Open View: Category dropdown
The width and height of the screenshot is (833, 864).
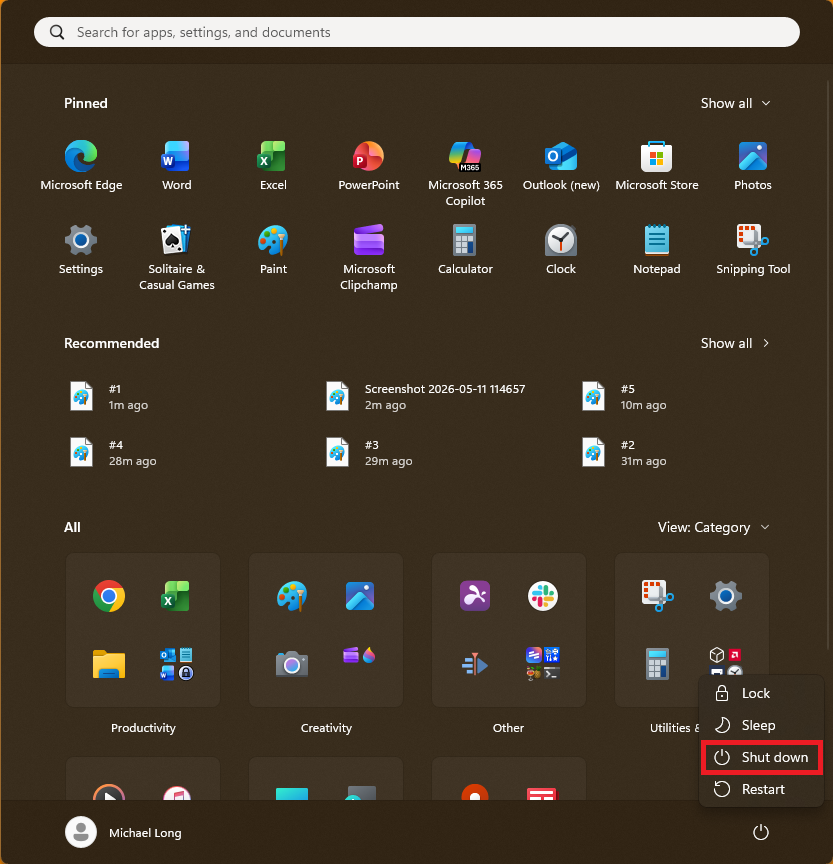coord(713,527)
